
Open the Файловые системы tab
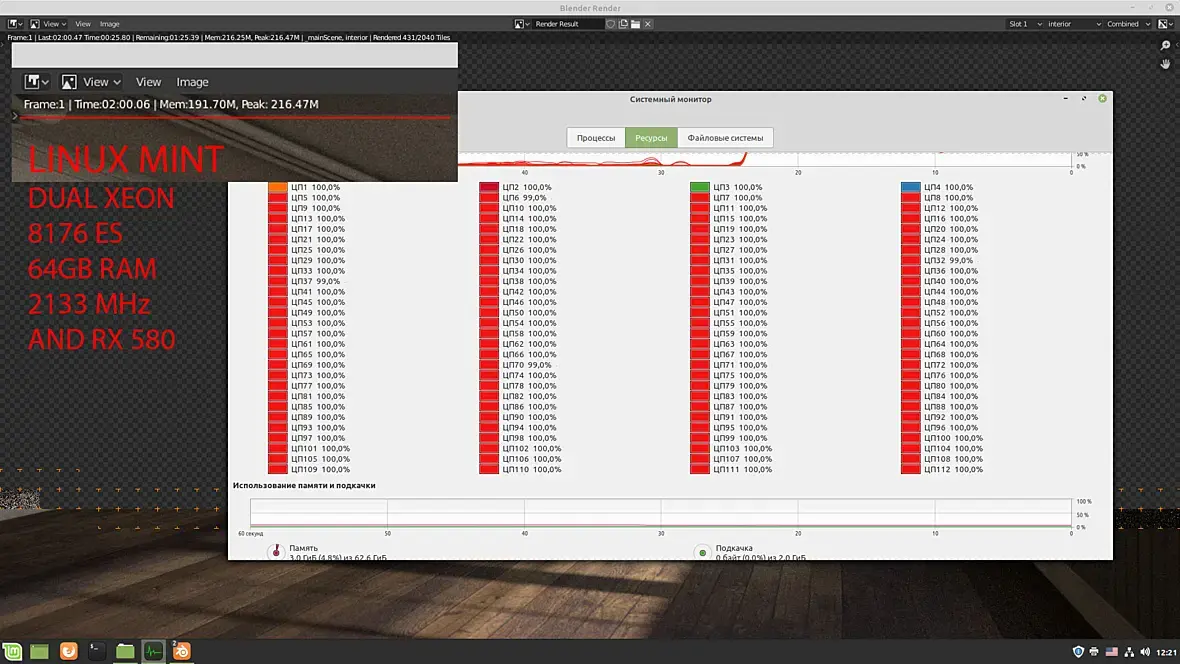click(725, 138)
